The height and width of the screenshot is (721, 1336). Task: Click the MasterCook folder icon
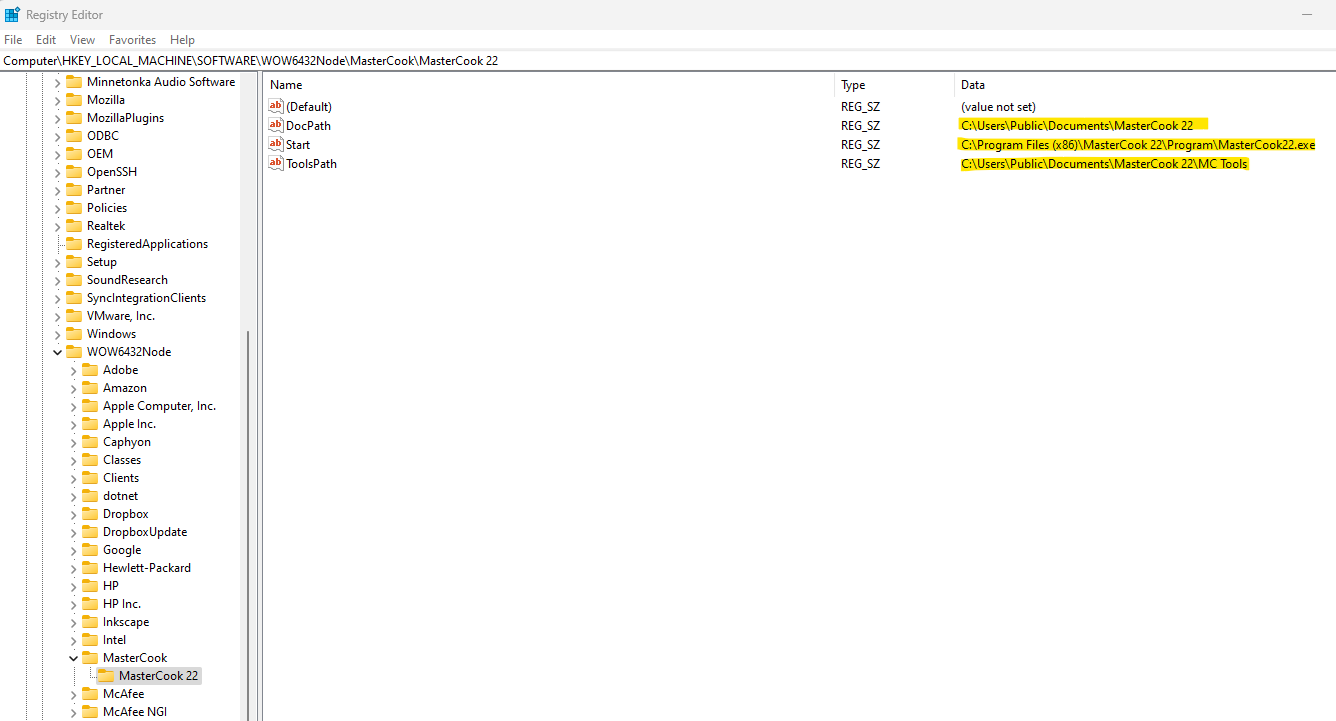pyautogui.click(x=90, y=658)
